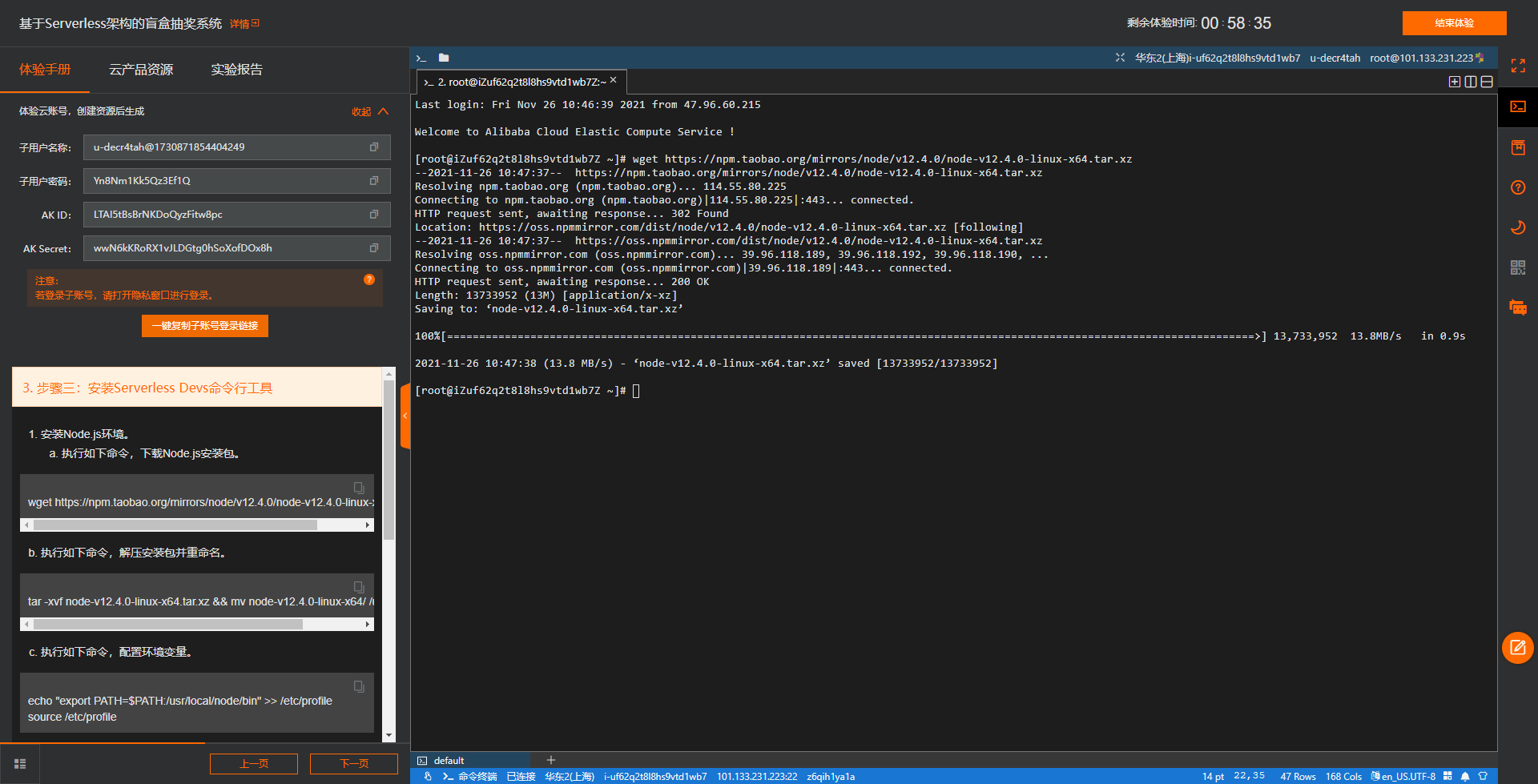Go to next page with 下一页
This screenshot has height=784, width=1538.
pos(354,764)
